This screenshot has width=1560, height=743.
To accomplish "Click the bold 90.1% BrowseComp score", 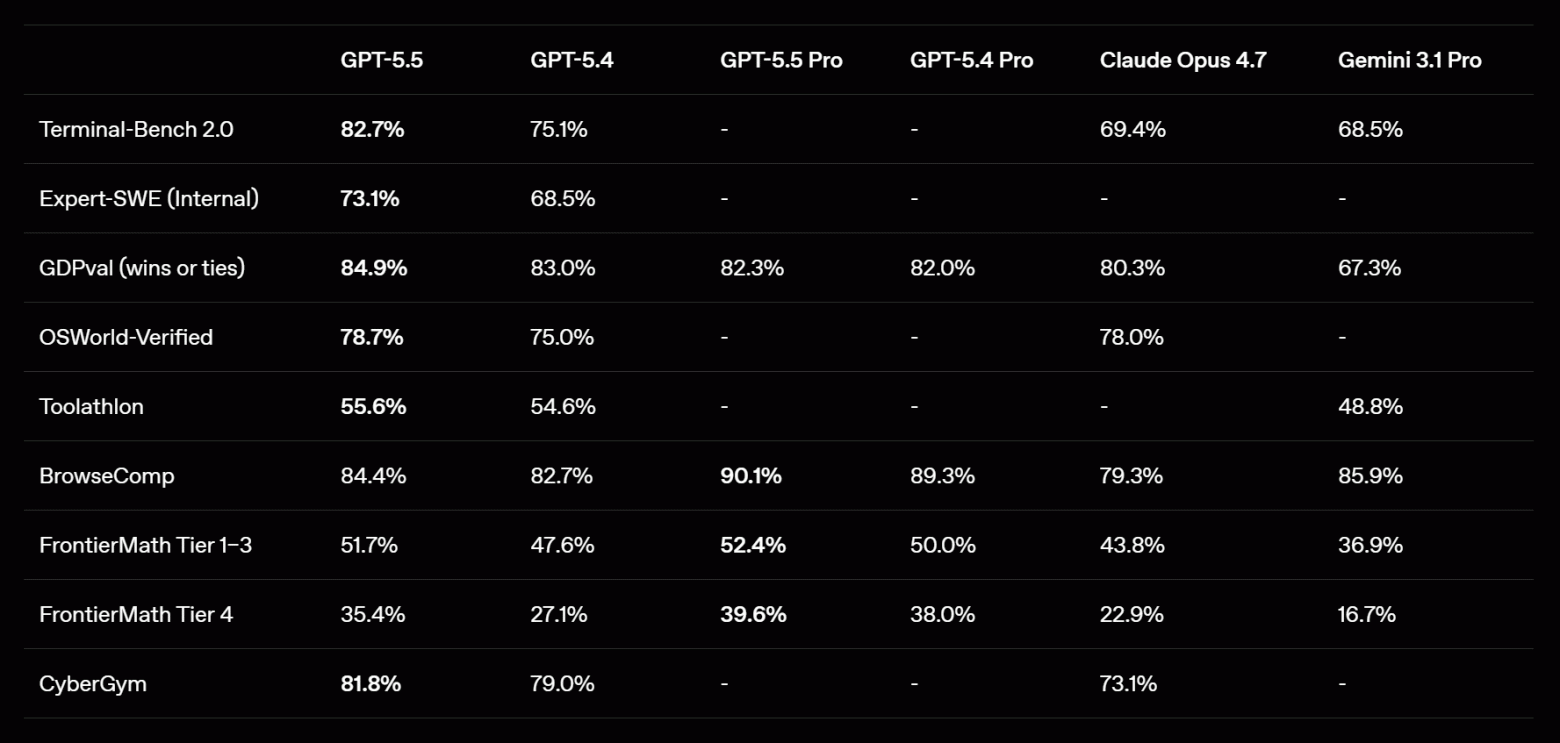I will click(751, 476).
